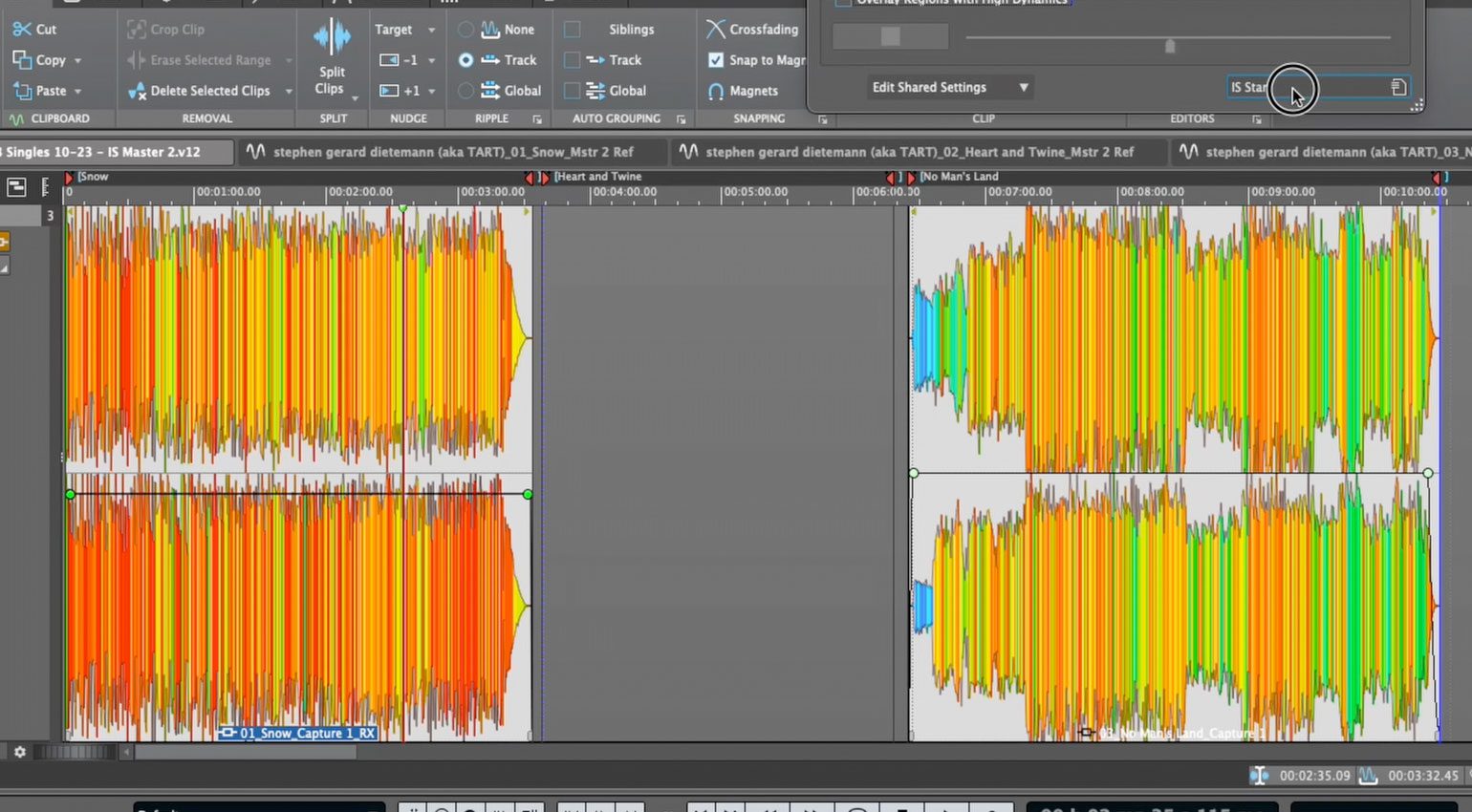Viewport: 1472px width, 812px height.
Task: Uncheck the Snap to Magnets checkbox
Action: pyautogui.click(x=715, y=60)
